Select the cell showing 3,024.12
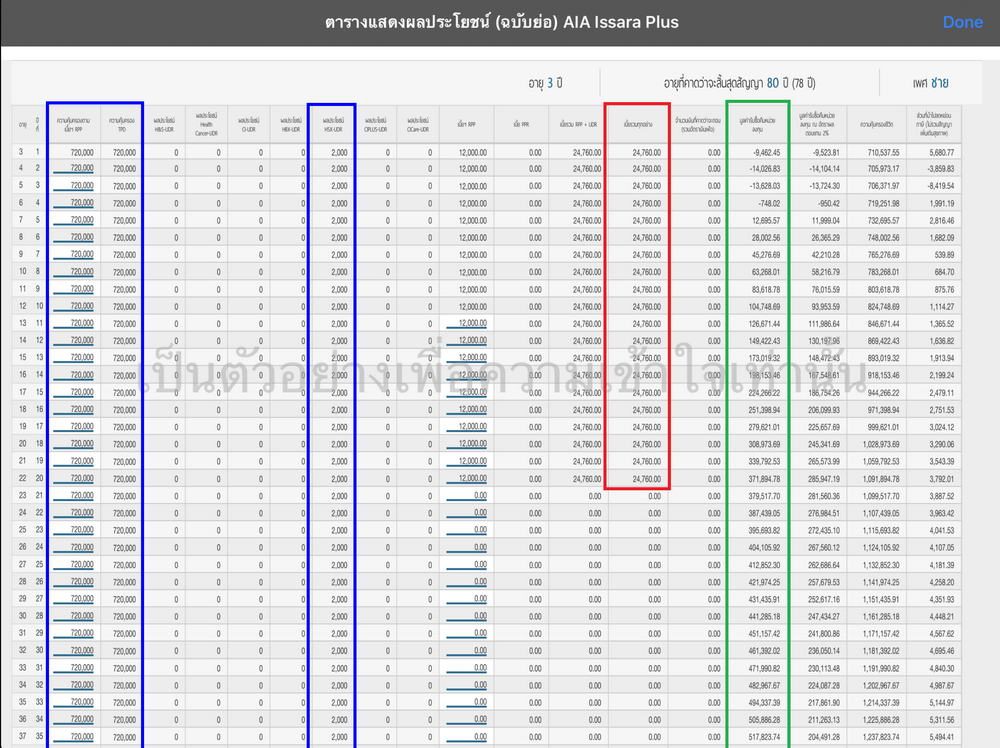Image resolution: width=1000 pixels, height=748 pixels. (x=942, y=427)
